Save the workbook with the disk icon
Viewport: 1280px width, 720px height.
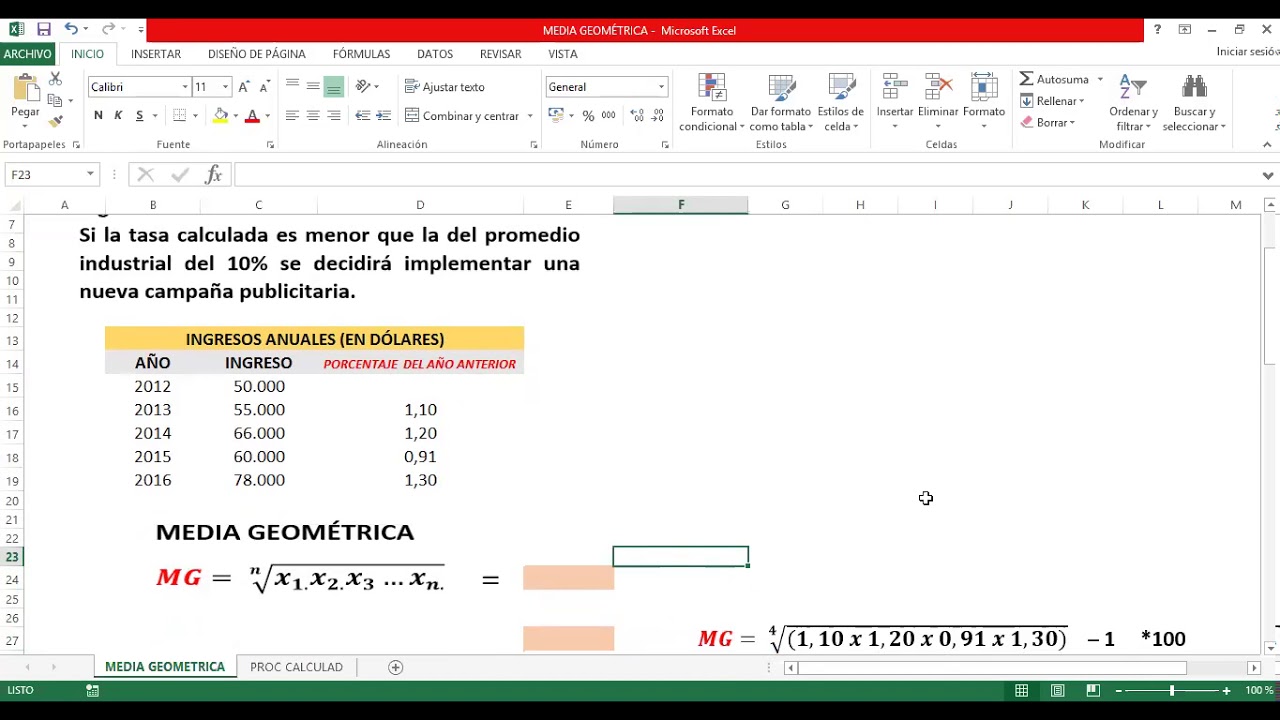pyautogui.click(x=44, y=30)
